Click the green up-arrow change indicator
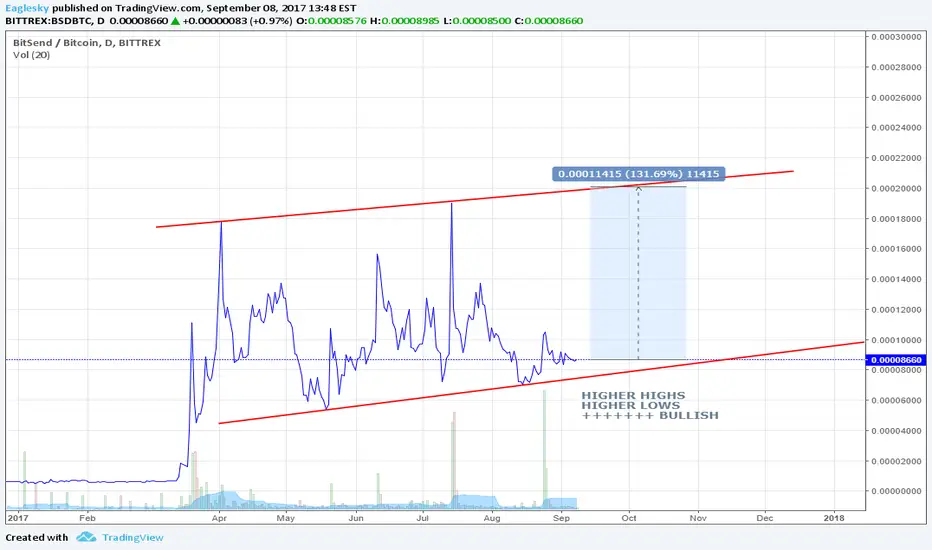932x550 pixels. click(175, 21)
